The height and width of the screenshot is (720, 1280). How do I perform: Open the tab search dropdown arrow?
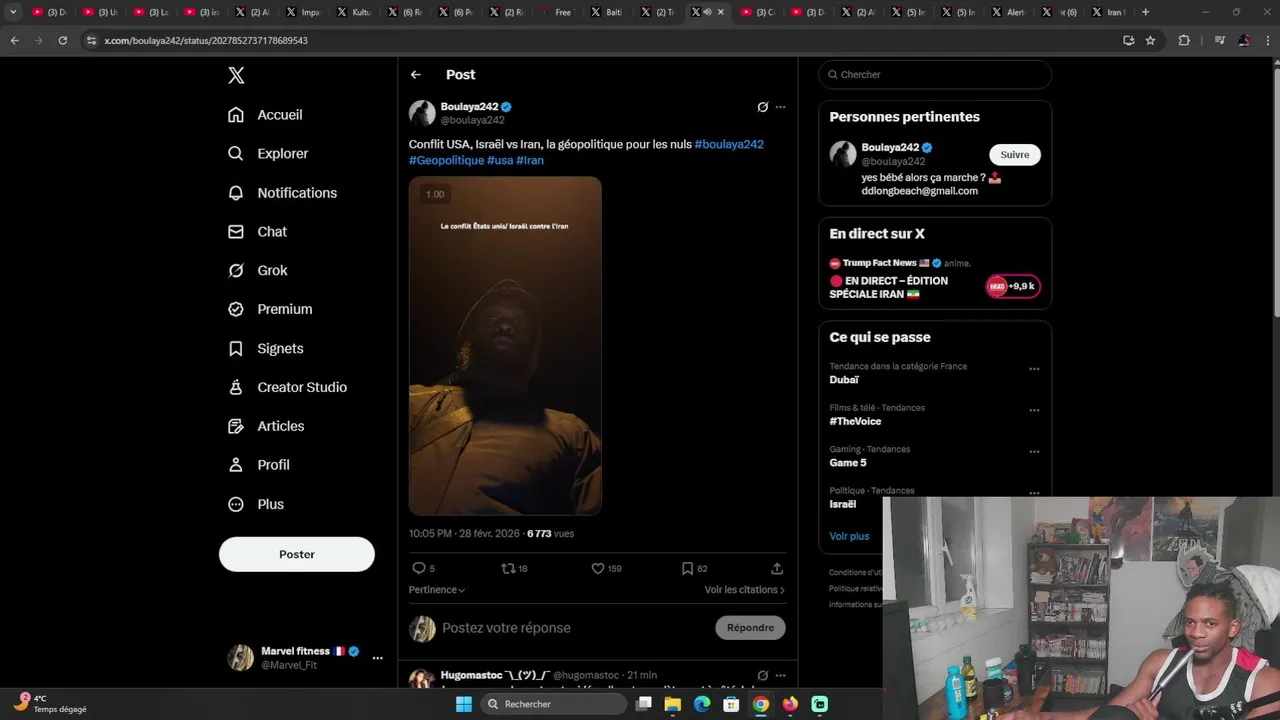(13, 12)
